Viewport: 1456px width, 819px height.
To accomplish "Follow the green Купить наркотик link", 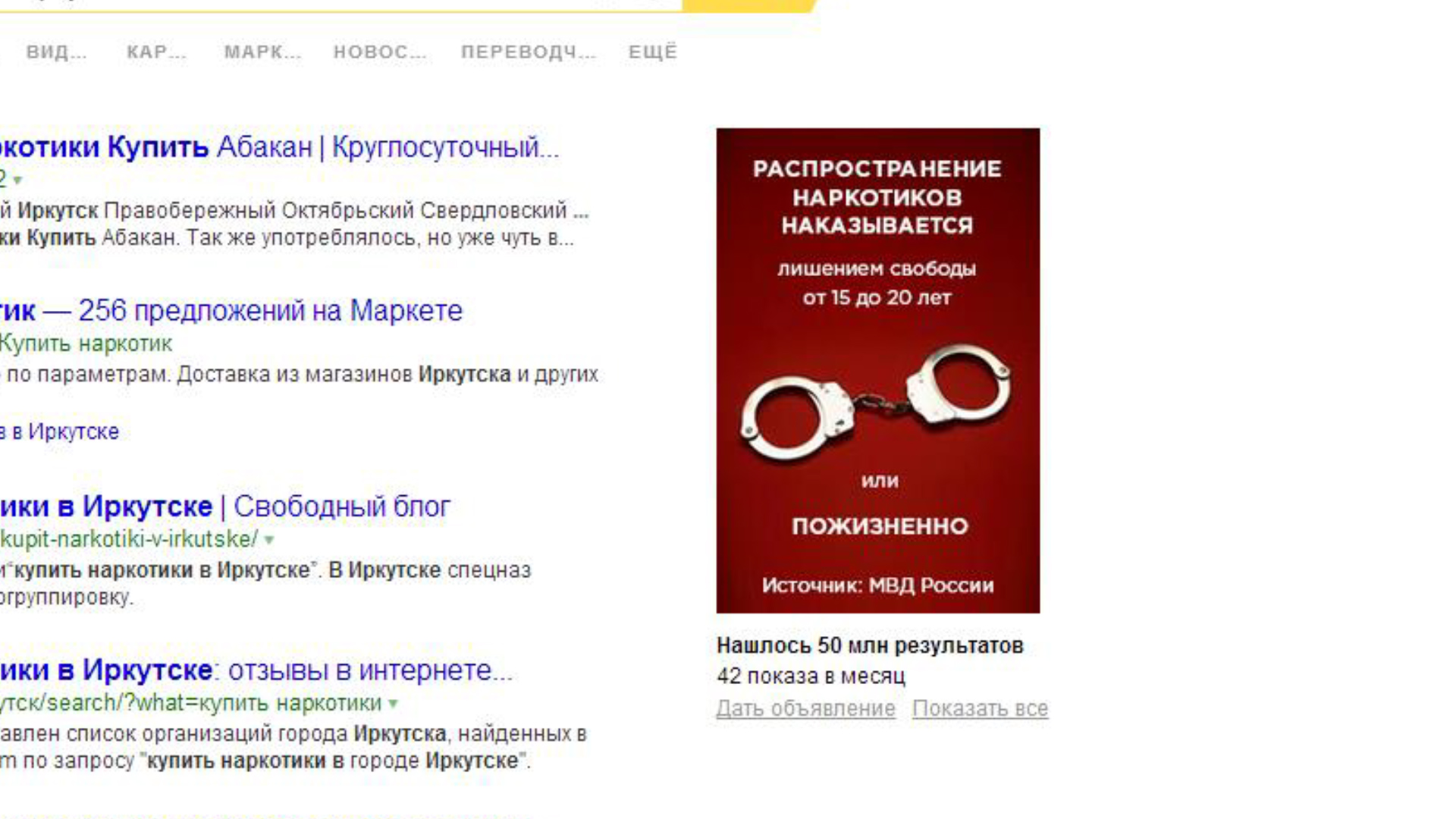I will [x=86, y=344].
